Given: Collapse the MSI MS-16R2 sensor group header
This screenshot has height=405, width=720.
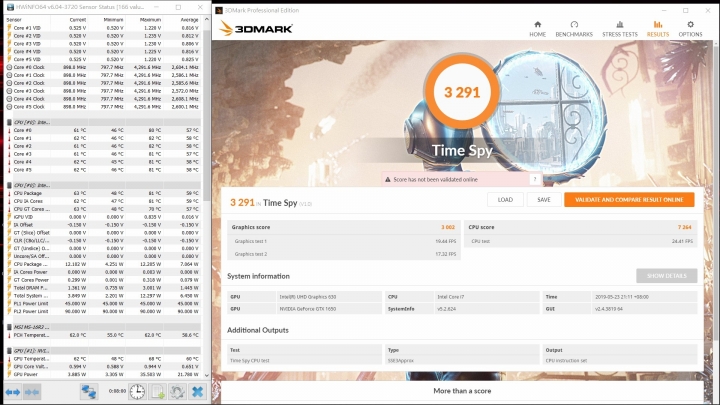Looking at the screenshot, I should tap(103, 327).
